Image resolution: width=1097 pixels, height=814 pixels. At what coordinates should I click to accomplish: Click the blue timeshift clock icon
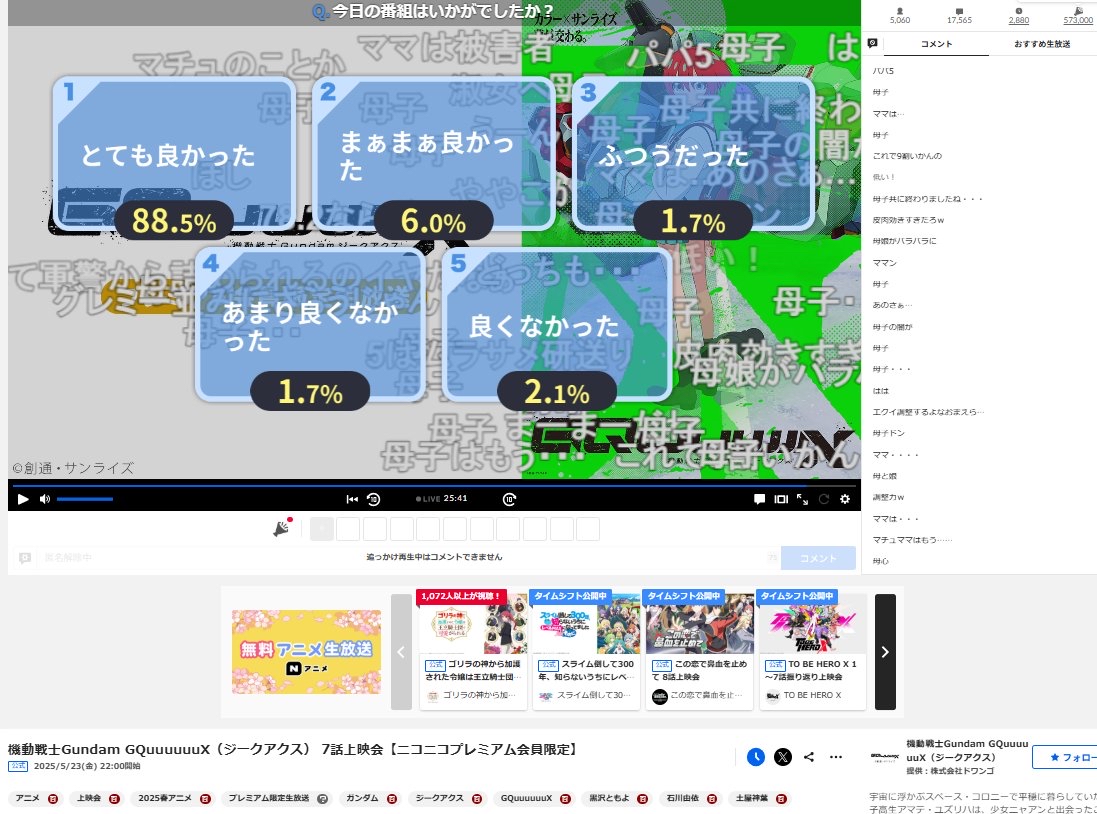pos(756,757)
